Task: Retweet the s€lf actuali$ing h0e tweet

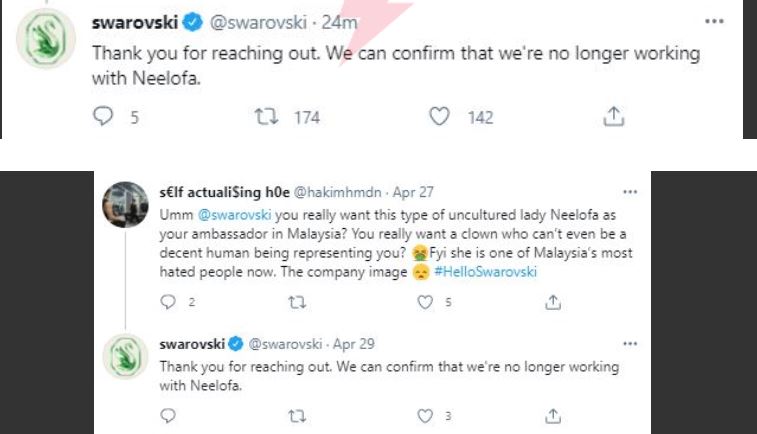Action: click(296, 302)
